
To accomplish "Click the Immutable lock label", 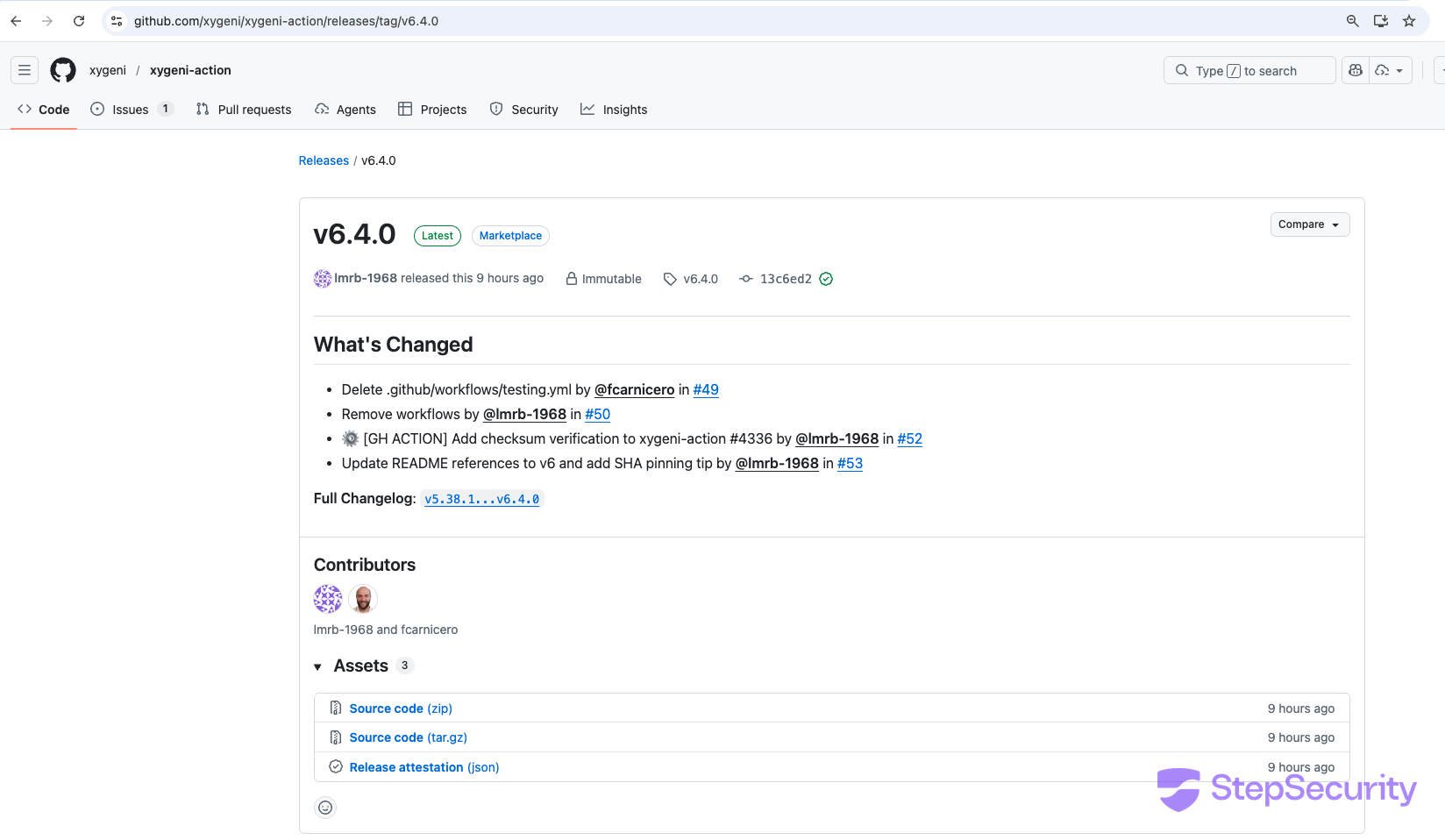I will (604, 279).
